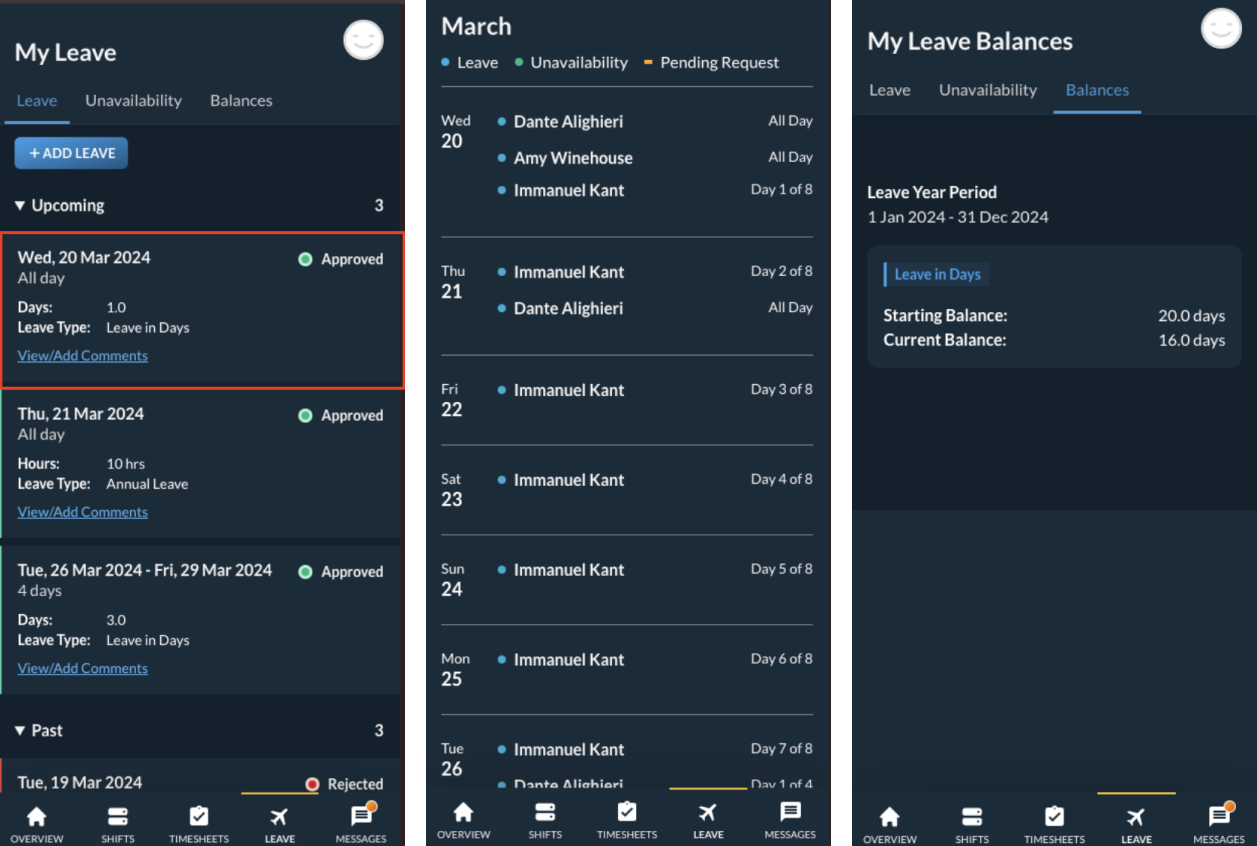This screenshot has width=1257, height=846.
Task: Open smiley profile avatar on My Leave screen
Action: pyautogui.click(x=363, y=40)
